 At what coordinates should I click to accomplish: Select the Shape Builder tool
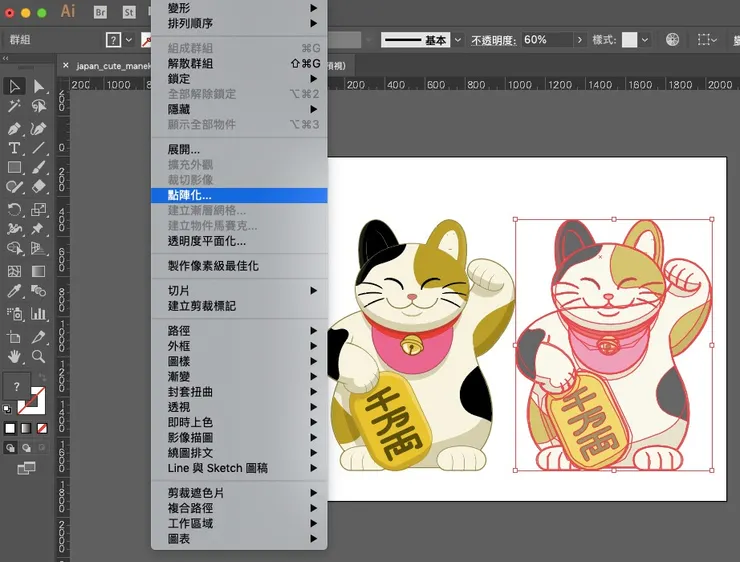(x=14, y=248)
